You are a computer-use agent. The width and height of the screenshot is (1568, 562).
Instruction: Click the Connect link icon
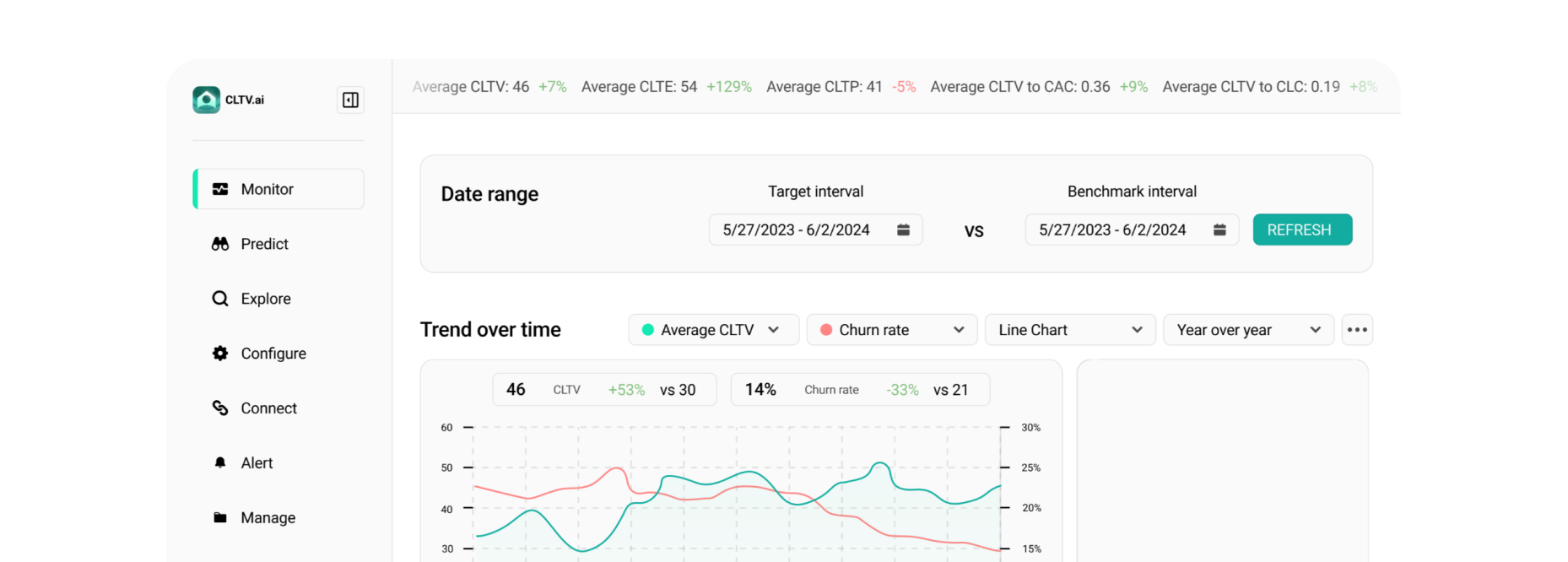[x=220, y=408]
